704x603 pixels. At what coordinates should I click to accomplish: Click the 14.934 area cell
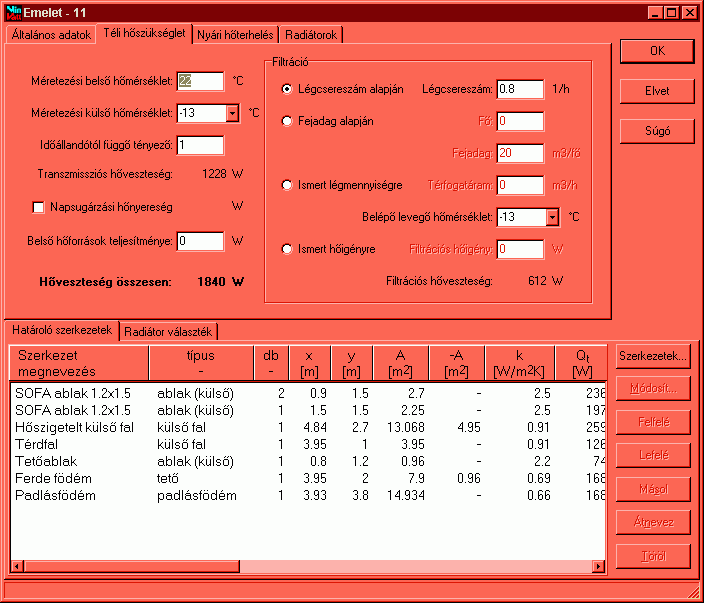(406, 496)
